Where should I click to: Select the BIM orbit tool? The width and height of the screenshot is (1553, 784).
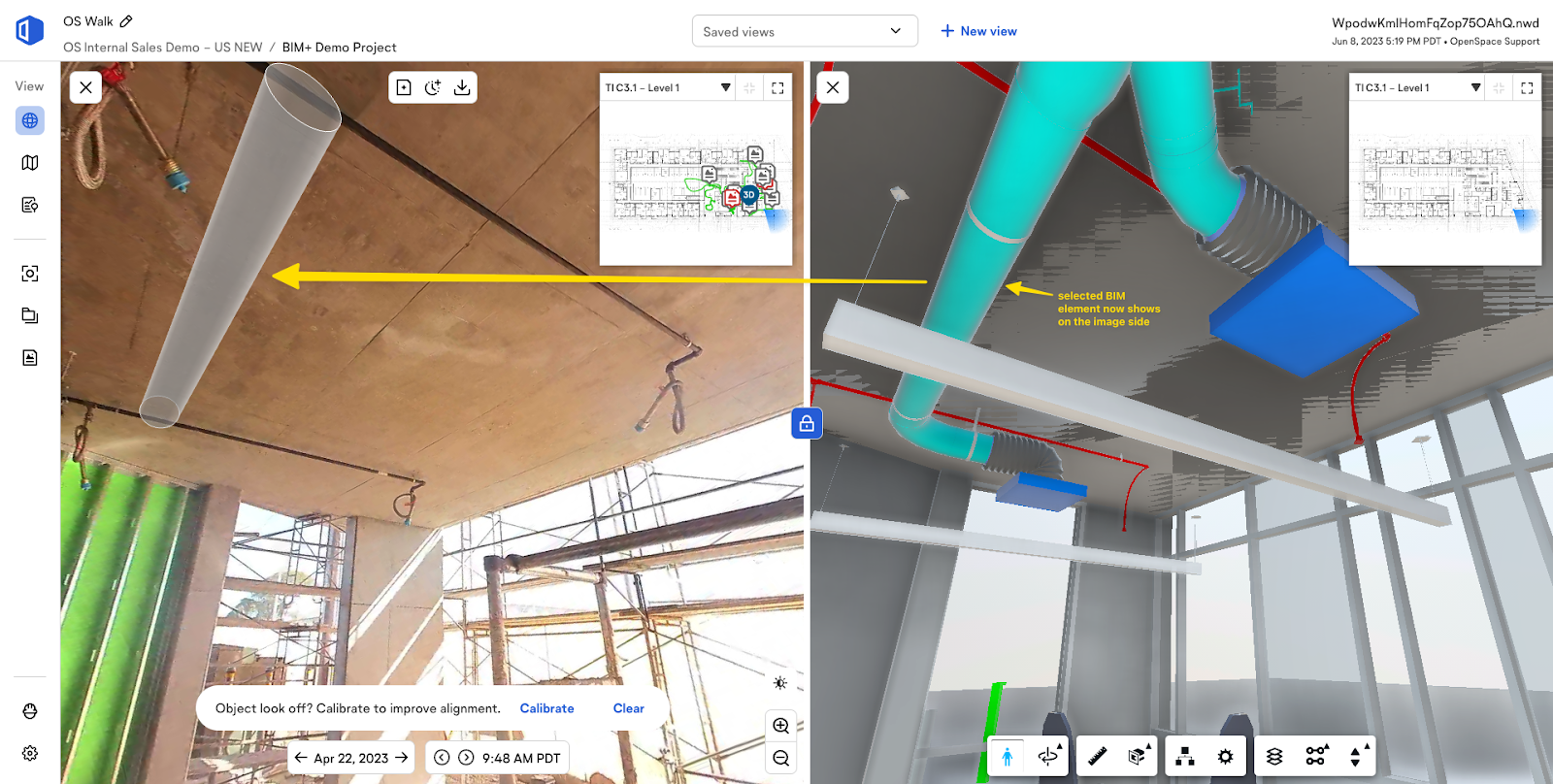[1048, 757]
